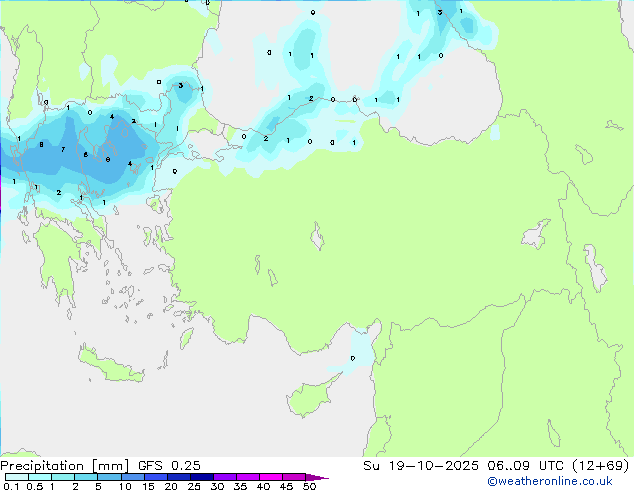The image size is (634, 490).
Task: Click the 20–25 mm legend color swatch
Action: click(179, 477)
